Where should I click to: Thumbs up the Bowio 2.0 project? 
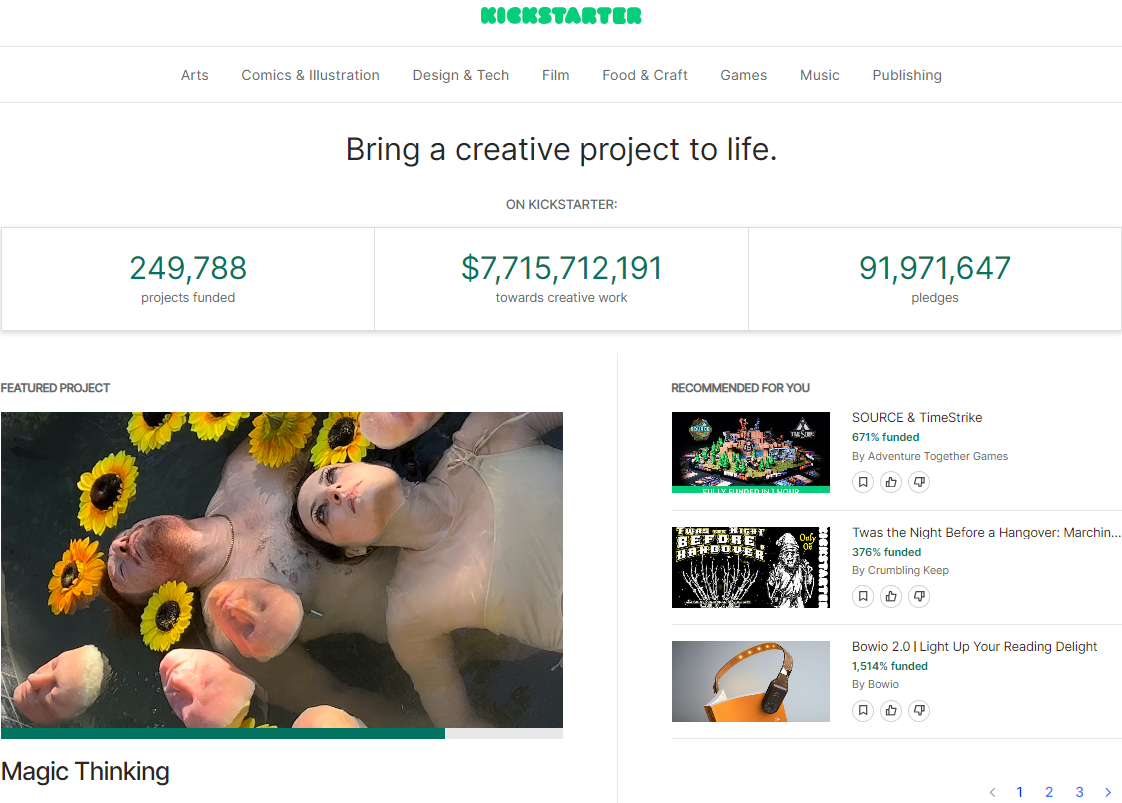click(891, 711)
